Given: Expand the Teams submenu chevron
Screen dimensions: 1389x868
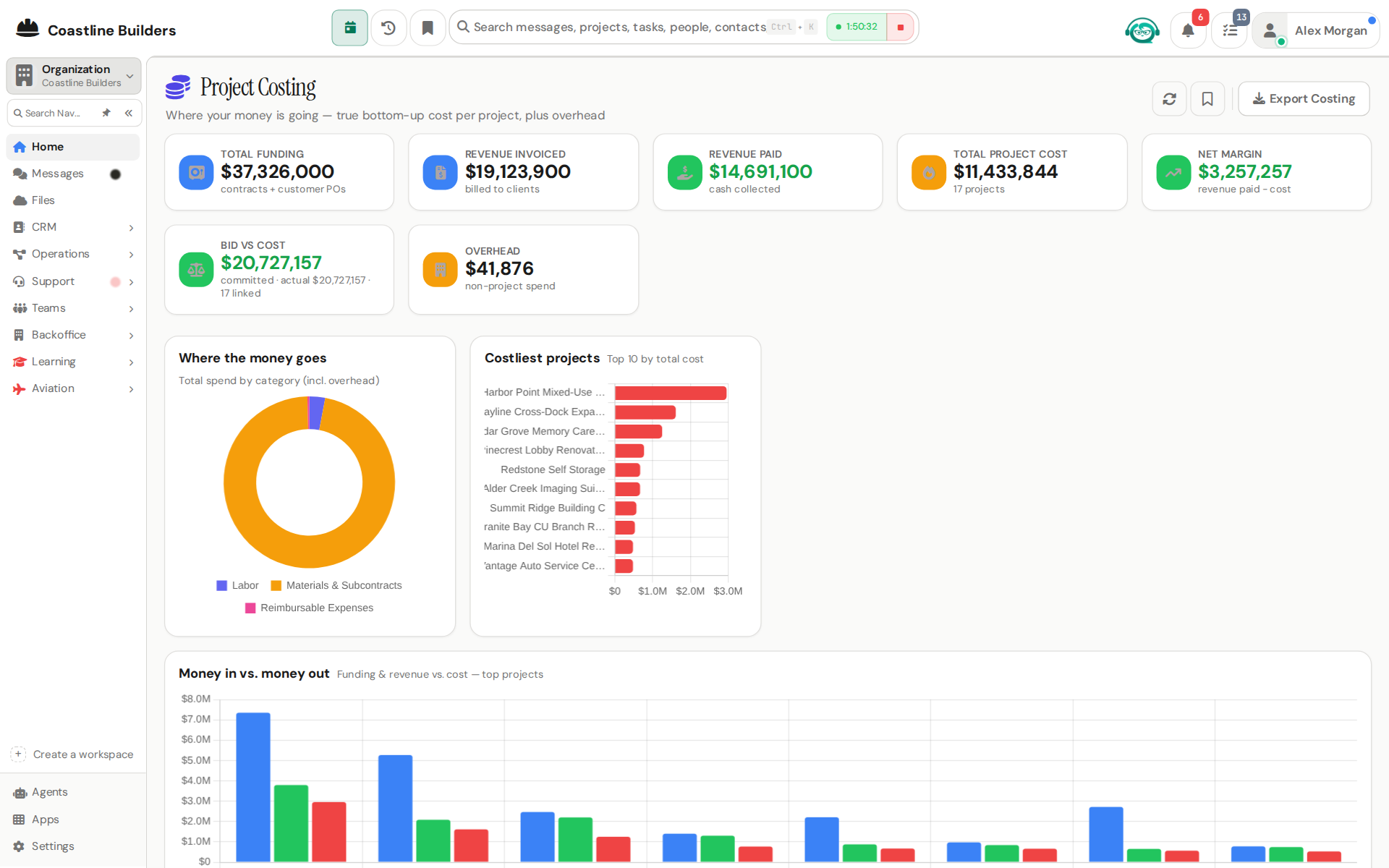Looking at the screenshot, I should coord(131,309).
